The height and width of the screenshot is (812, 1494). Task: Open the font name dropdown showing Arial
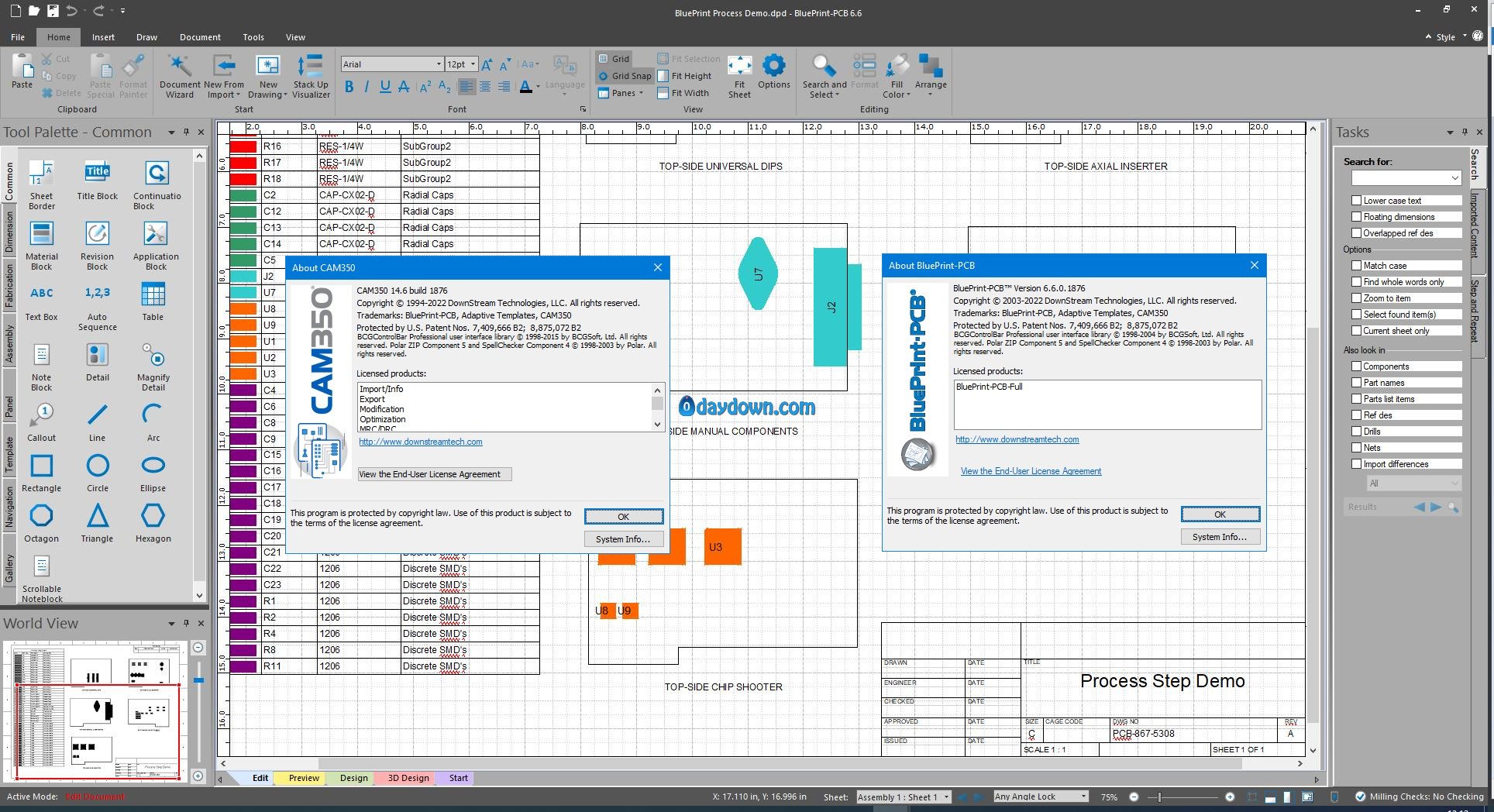tap(438, 64)
